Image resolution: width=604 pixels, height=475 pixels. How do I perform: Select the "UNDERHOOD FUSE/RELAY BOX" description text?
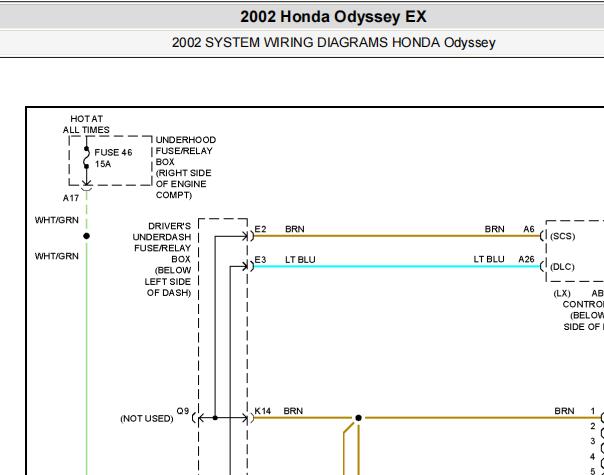(x=186, y=167)
